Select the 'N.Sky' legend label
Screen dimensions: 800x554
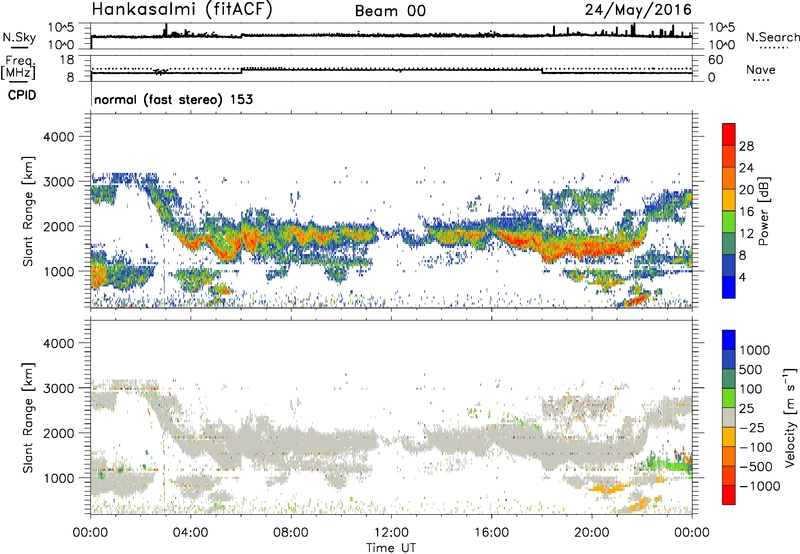[x=19, y=37]
